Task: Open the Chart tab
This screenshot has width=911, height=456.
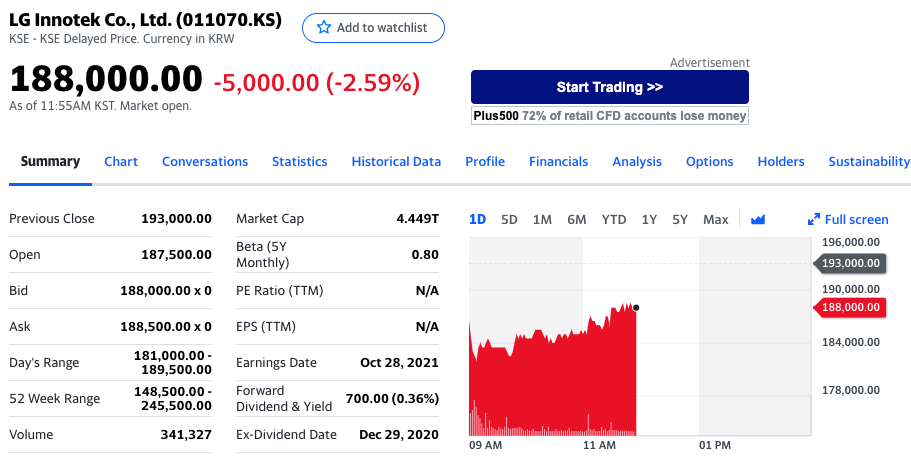Action: pos(121,161)
